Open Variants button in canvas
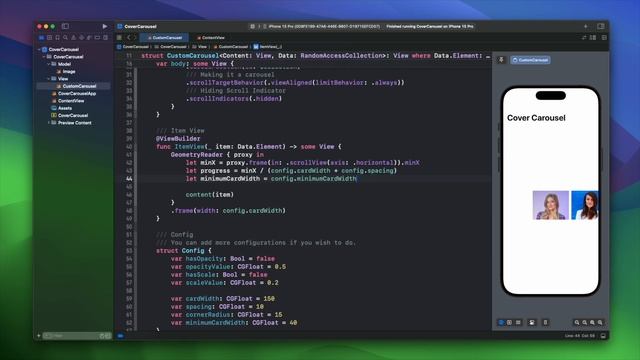Viewport: 640px width, 360px height. [x=518, y=322]
